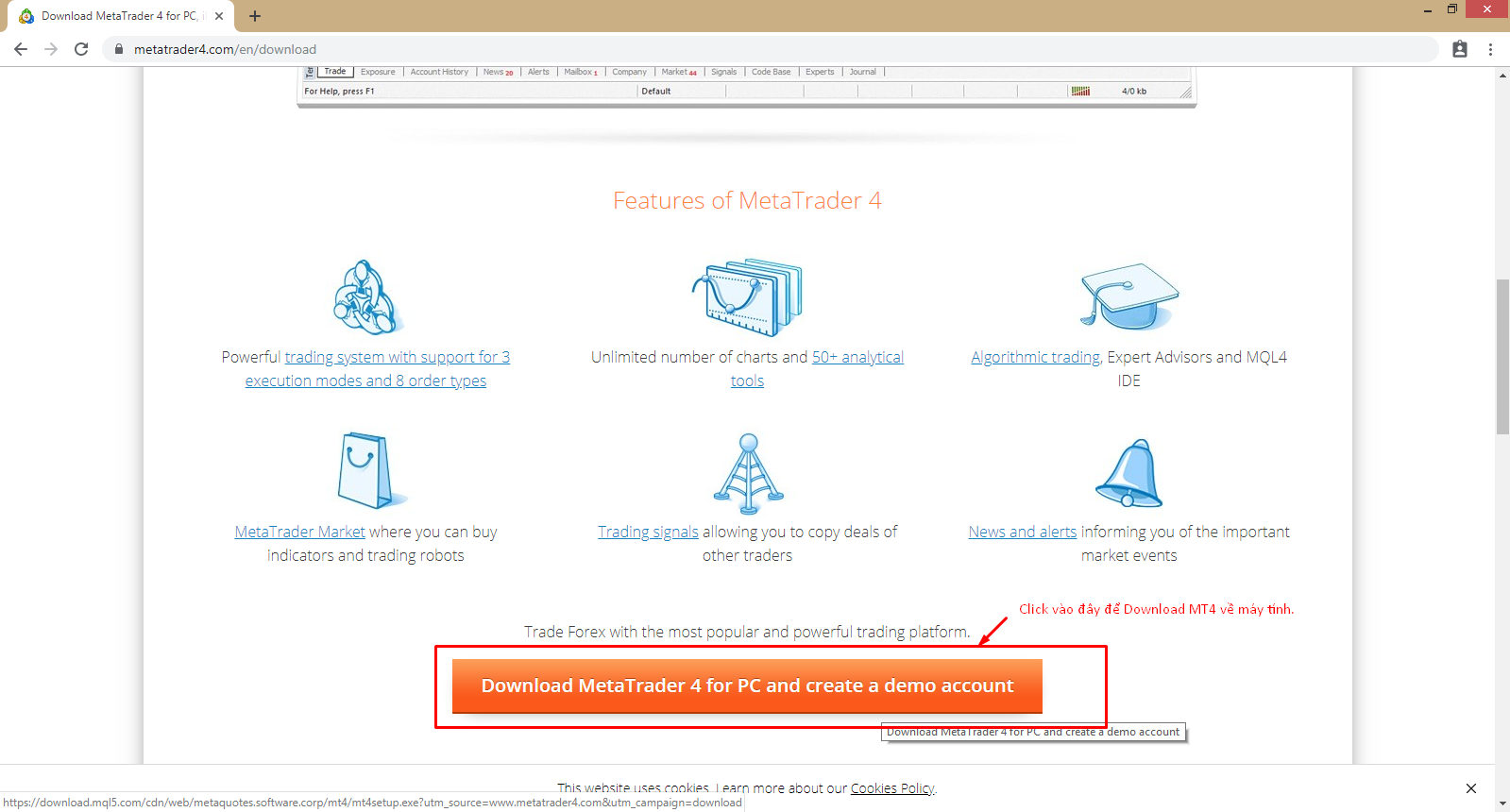Click the 'Default' status bar text
Image resolution: width=1510 pixels, height=812 pixels.
coord(656,92)
